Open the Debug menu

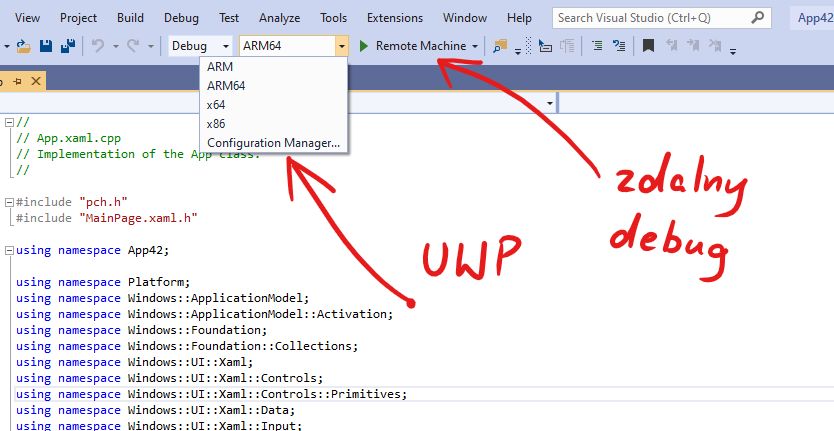[x=181, y=18]
